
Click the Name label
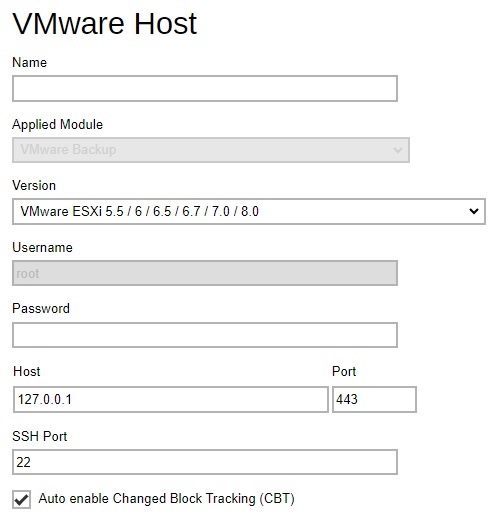click(x=30, y=62)
